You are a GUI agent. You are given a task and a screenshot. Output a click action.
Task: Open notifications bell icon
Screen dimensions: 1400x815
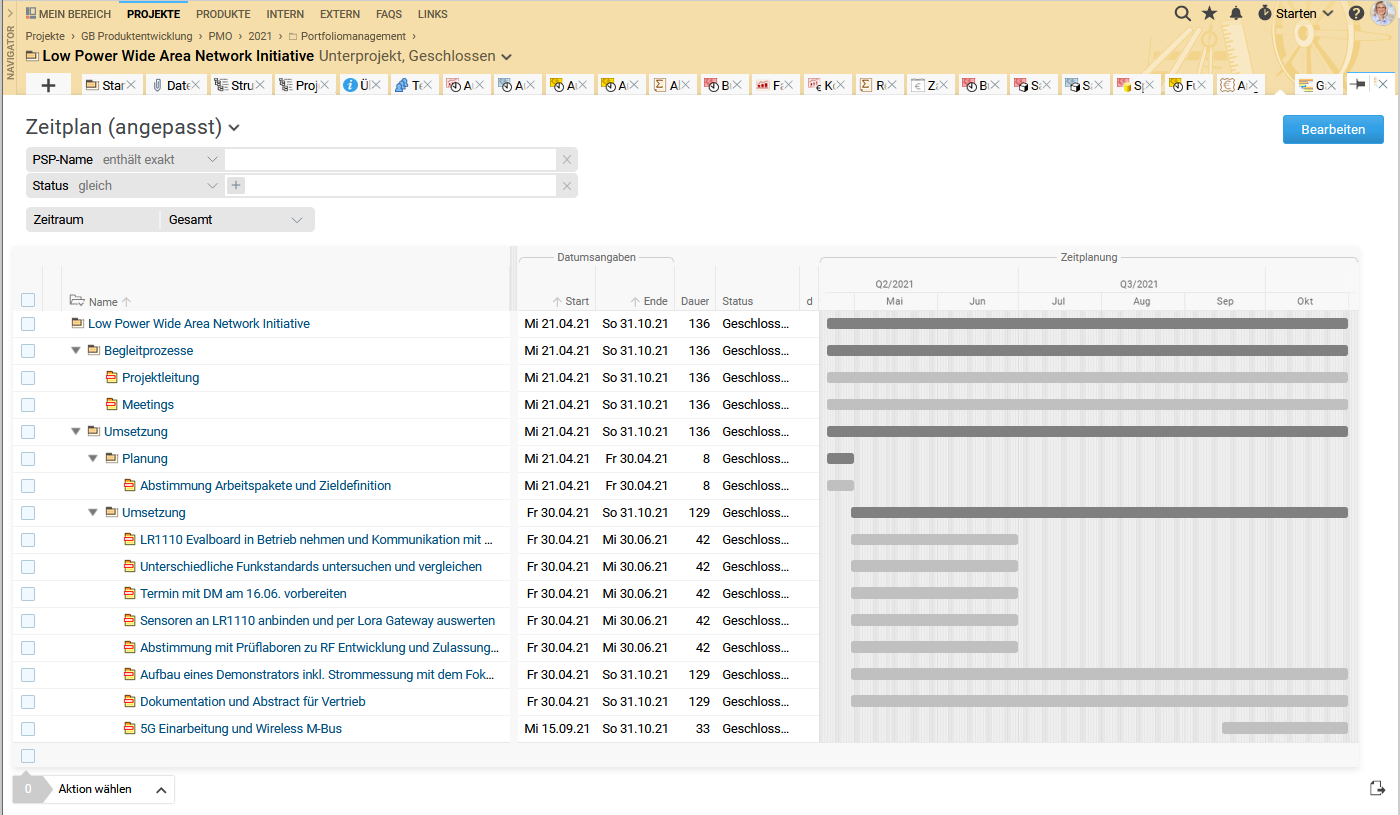click(x=1236, y=13)
